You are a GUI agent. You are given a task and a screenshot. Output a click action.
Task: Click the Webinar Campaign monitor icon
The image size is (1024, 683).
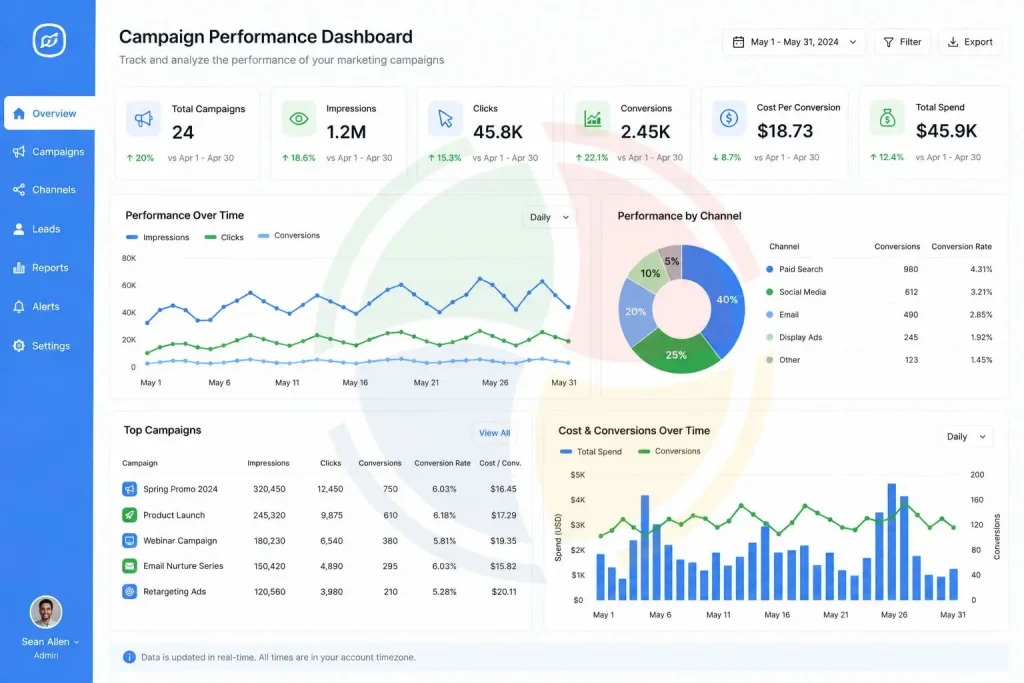click(129, 541)
